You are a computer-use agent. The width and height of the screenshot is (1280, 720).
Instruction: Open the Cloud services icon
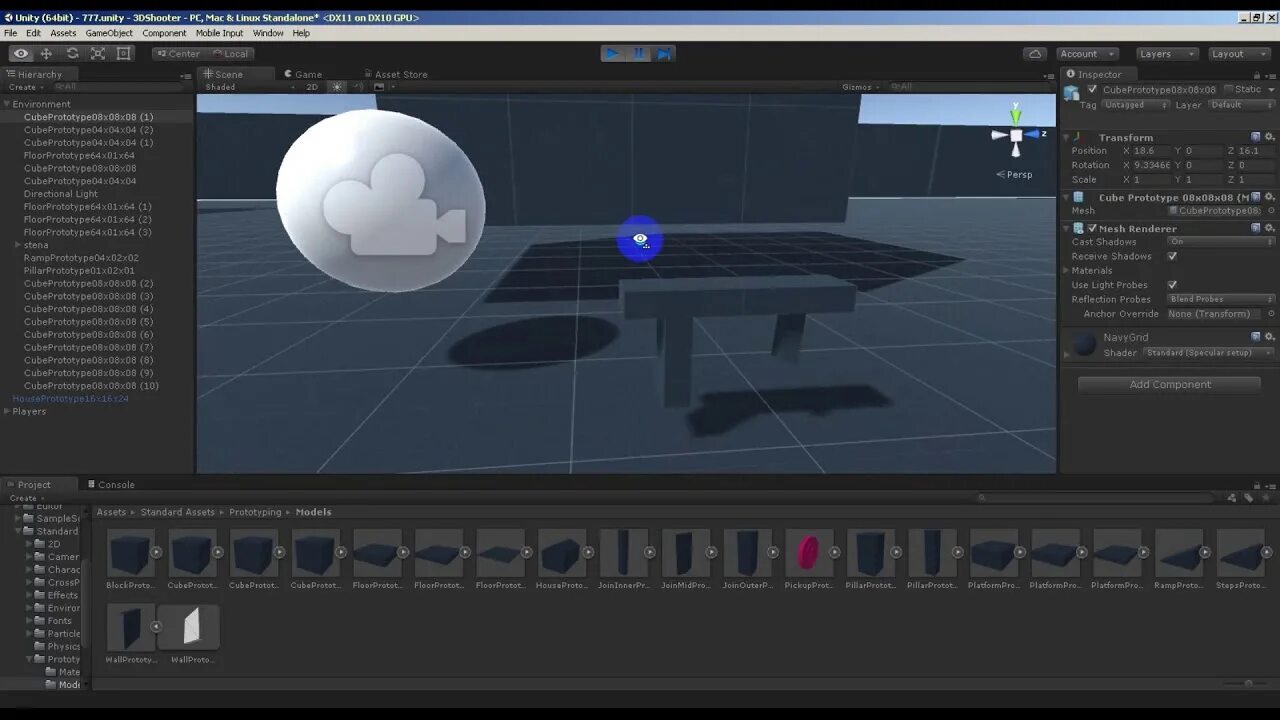1036,54
